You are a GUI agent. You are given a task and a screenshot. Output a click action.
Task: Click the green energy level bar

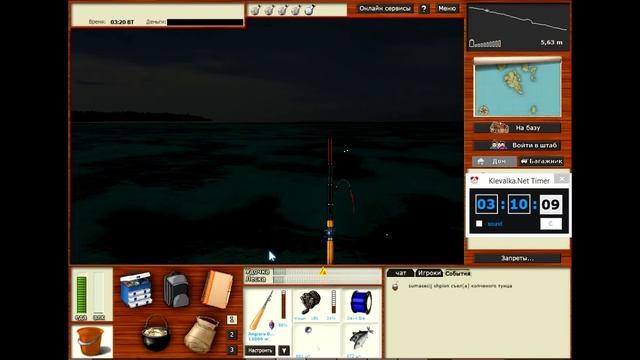point(81,295)
